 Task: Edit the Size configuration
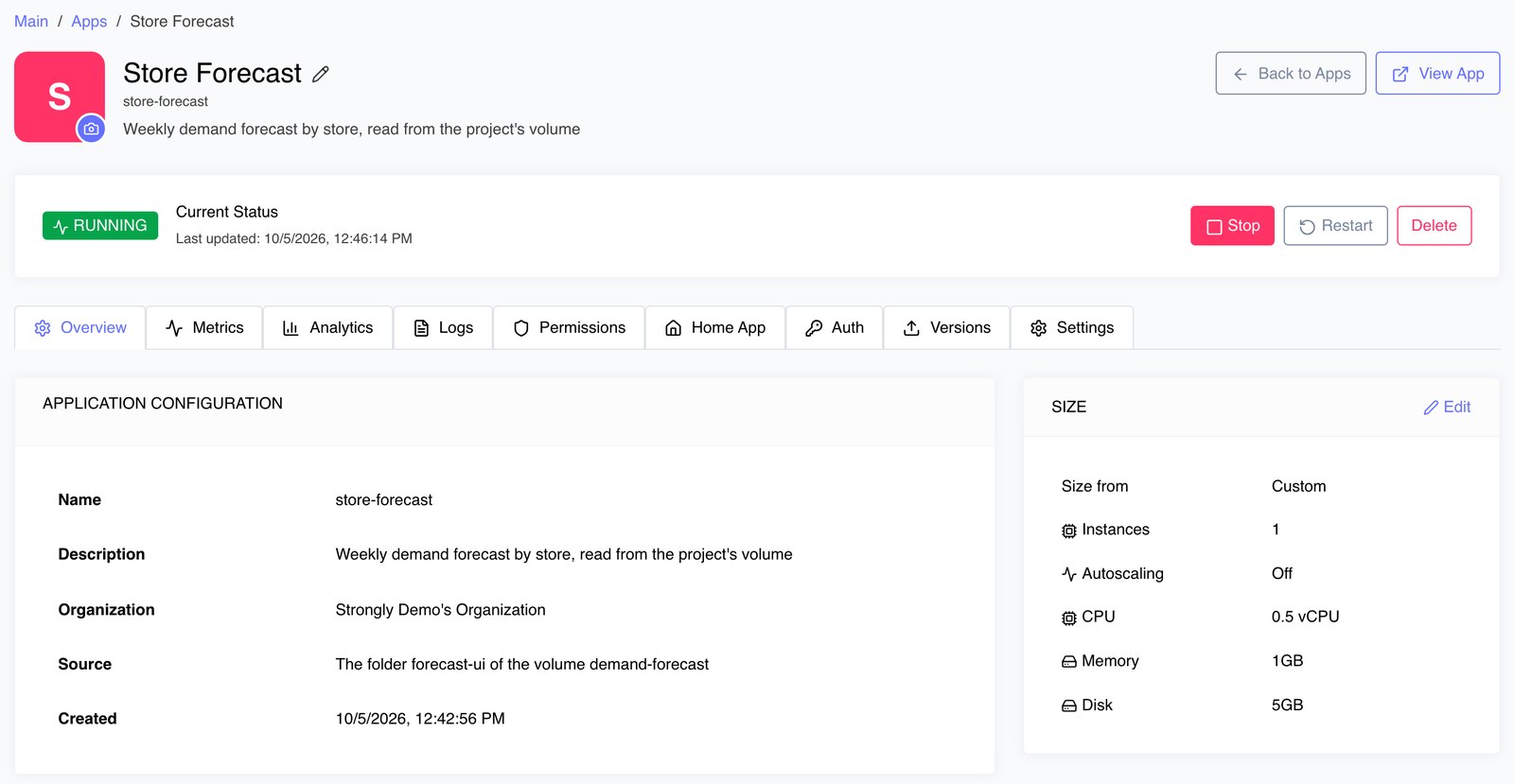pos(1447,407)
